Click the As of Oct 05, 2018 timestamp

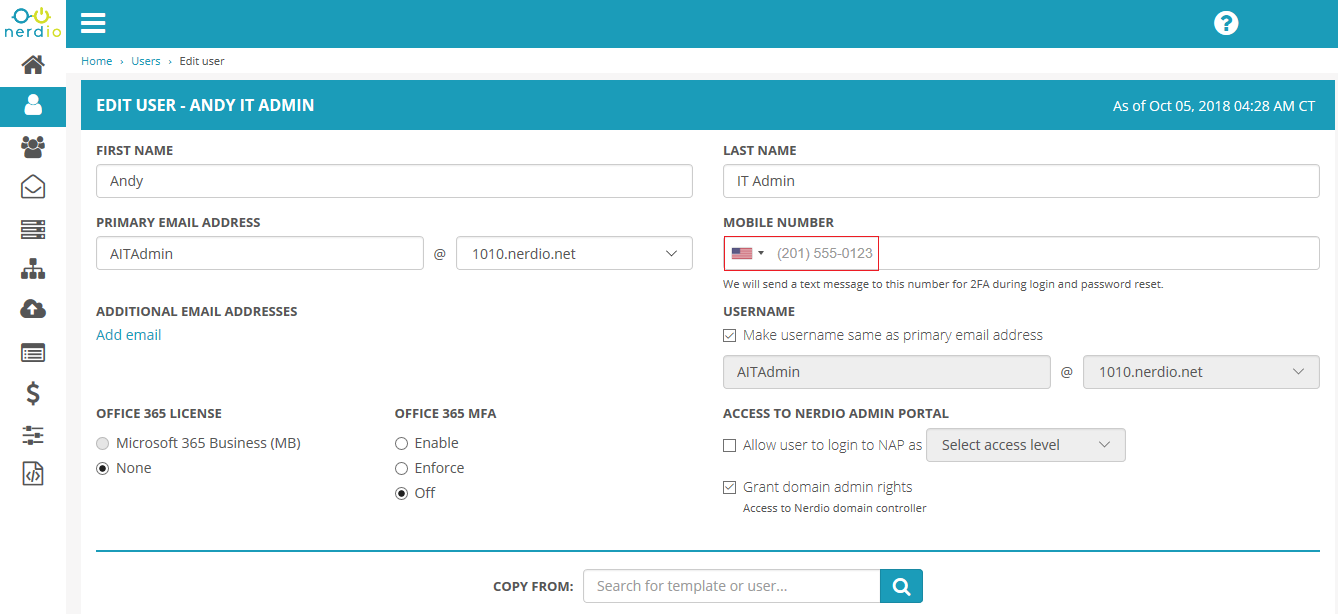point(1214,106)
